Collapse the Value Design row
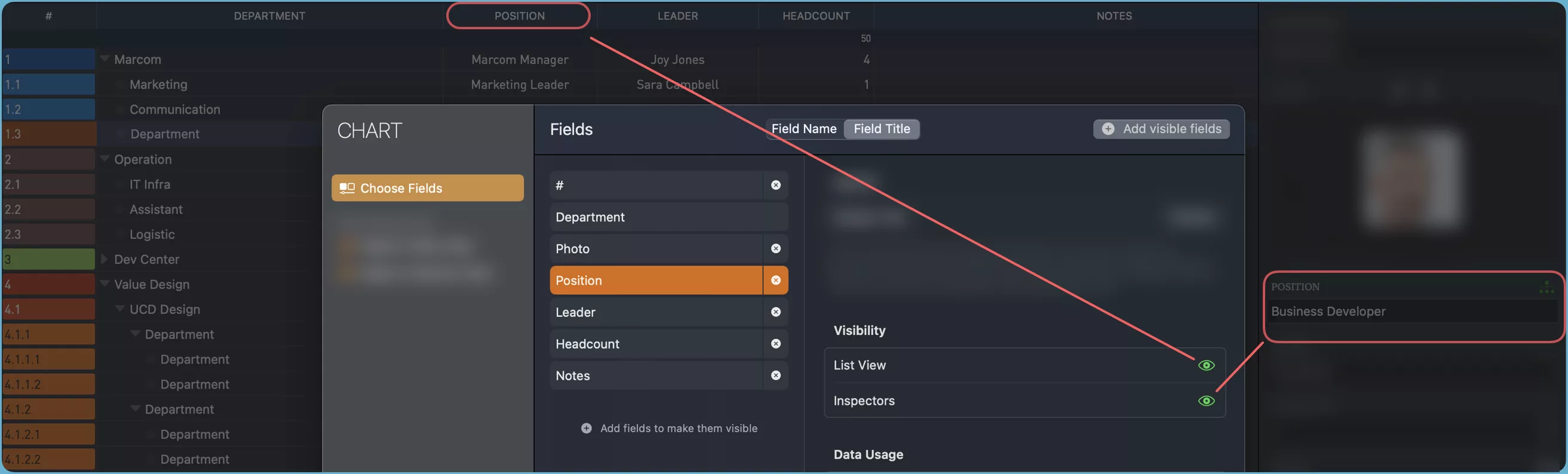This screenshot has height=474, width=1568. click(x=105, y=284)
